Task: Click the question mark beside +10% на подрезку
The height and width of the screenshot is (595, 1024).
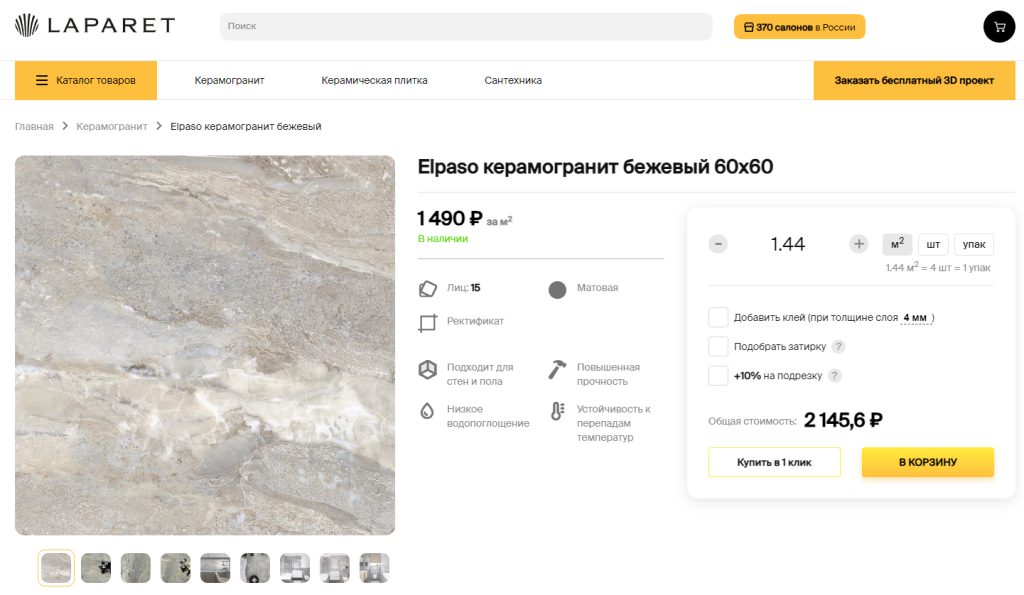Action: 834,376
